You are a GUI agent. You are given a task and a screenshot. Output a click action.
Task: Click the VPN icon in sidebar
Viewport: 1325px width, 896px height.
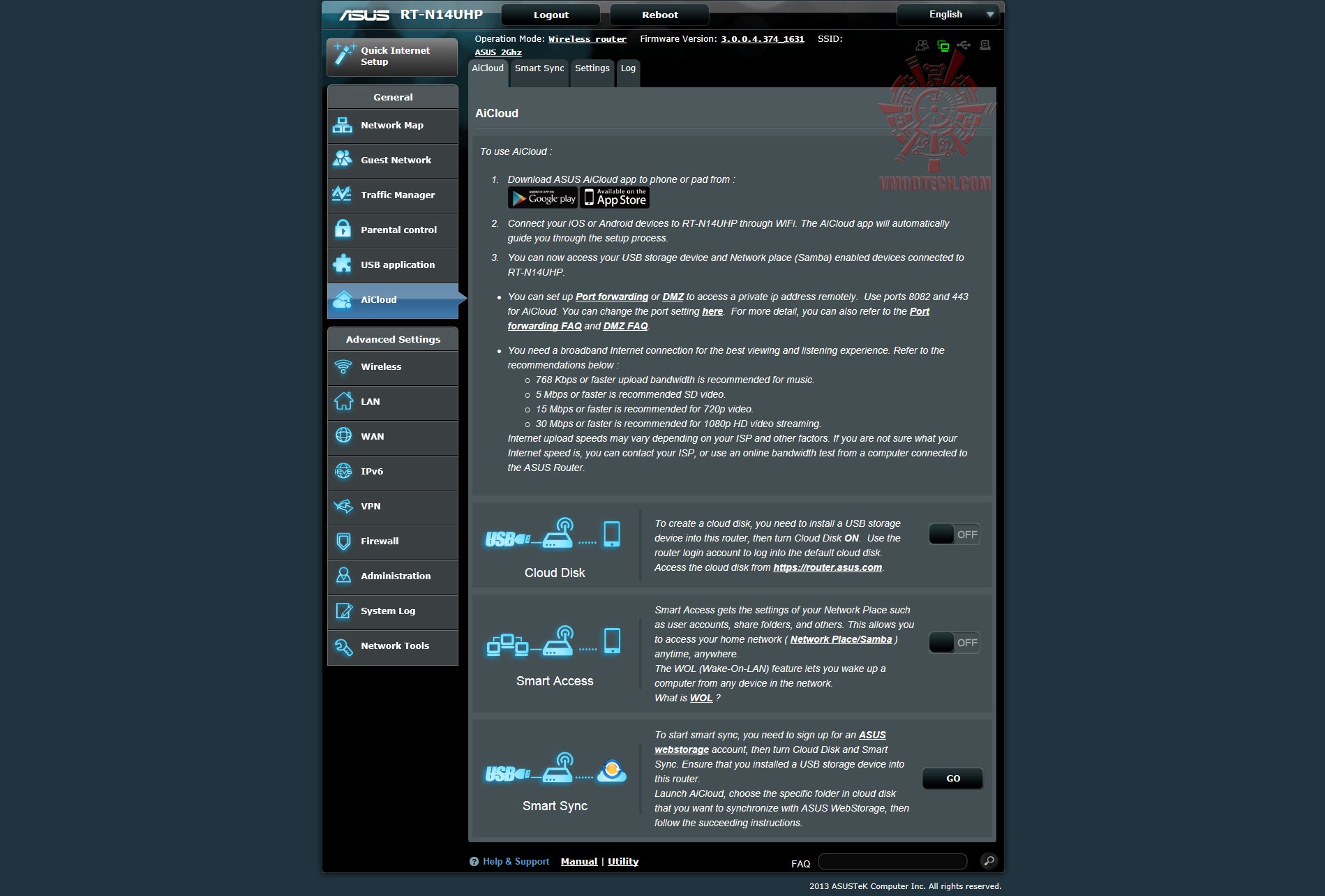click(343, 506)
